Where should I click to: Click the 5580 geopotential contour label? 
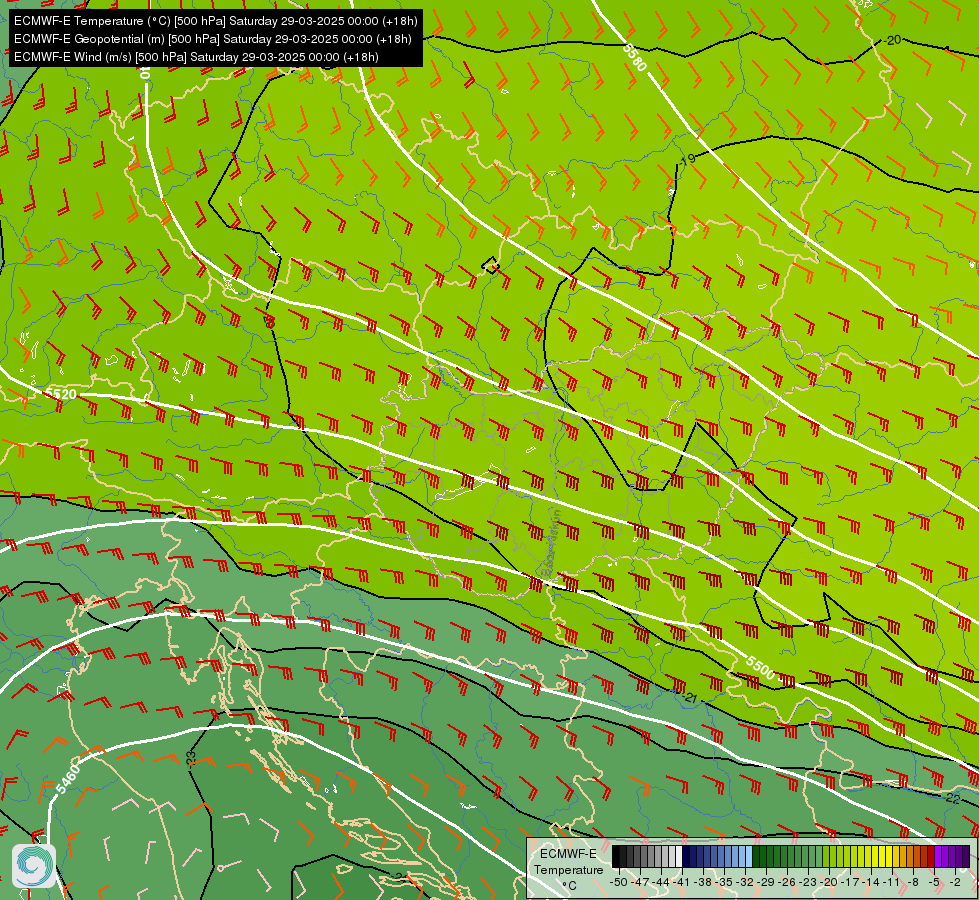(x=634, y=57)
